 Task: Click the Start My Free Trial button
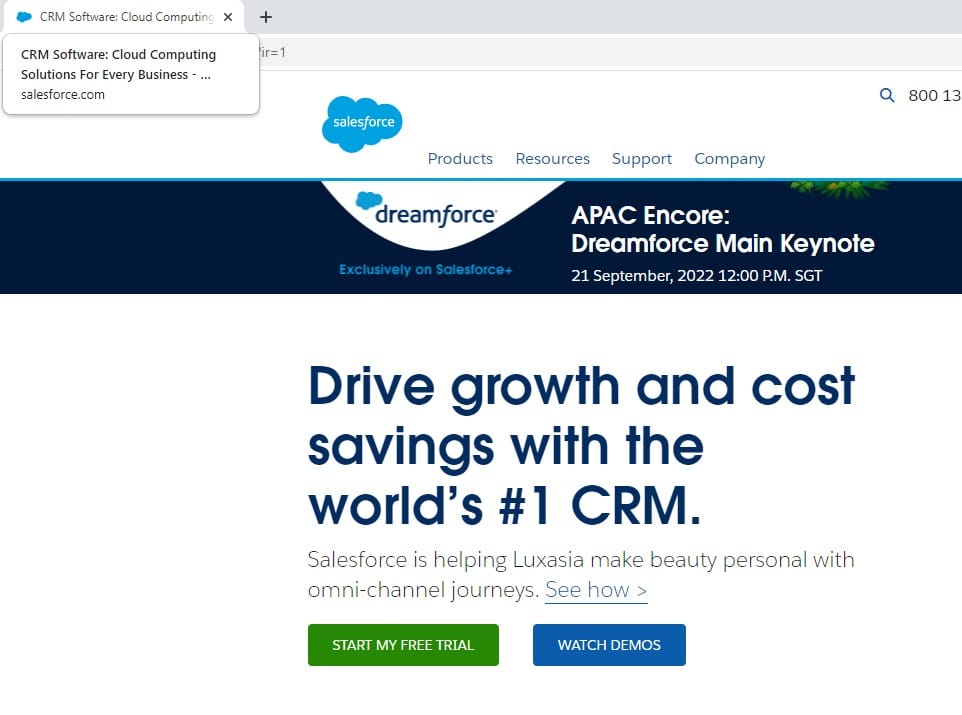click(403, 645)
